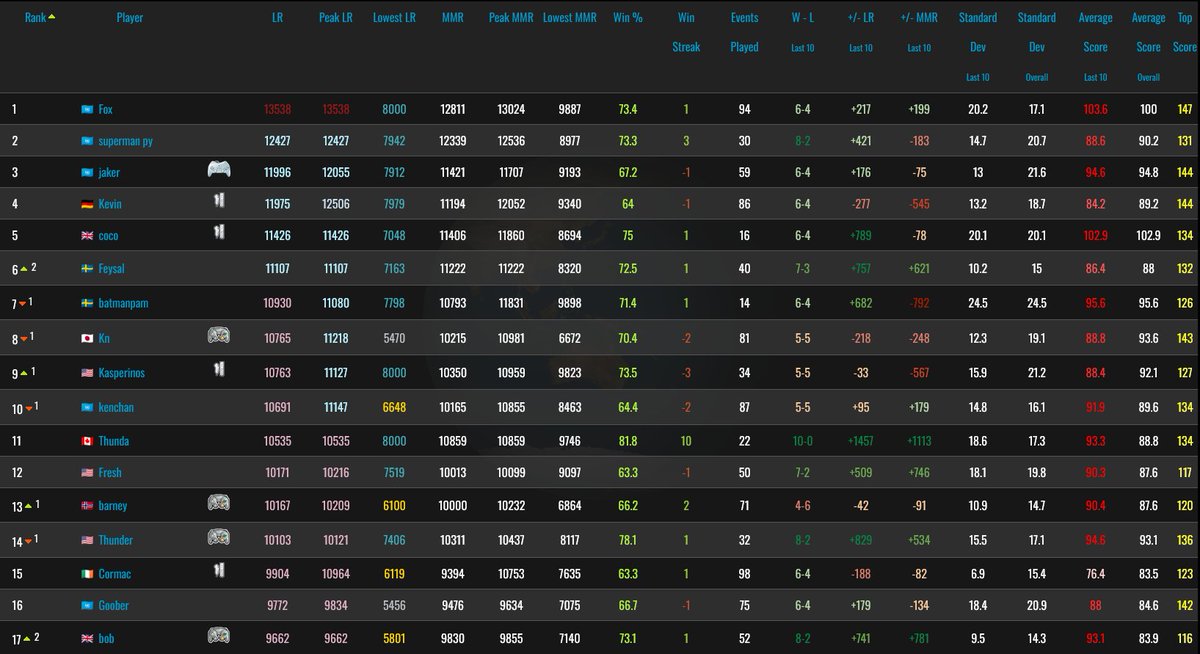Sort table by Peak MMR header
Image resolution: width=1200 pixels, height=654 pixels.
(x=511, y=17)
